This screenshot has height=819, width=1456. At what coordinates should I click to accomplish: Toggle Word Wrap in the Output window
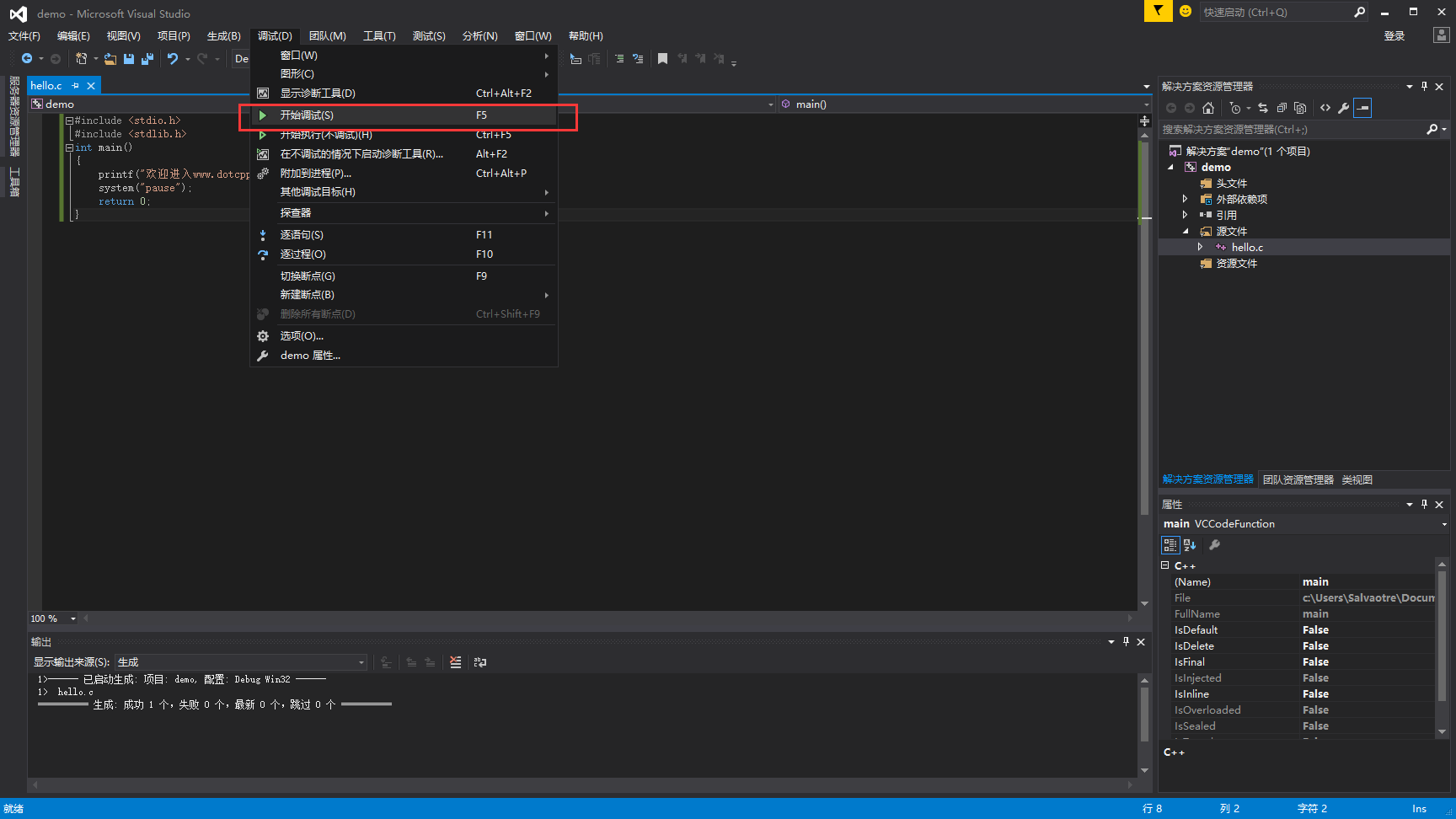coord(479,662)
